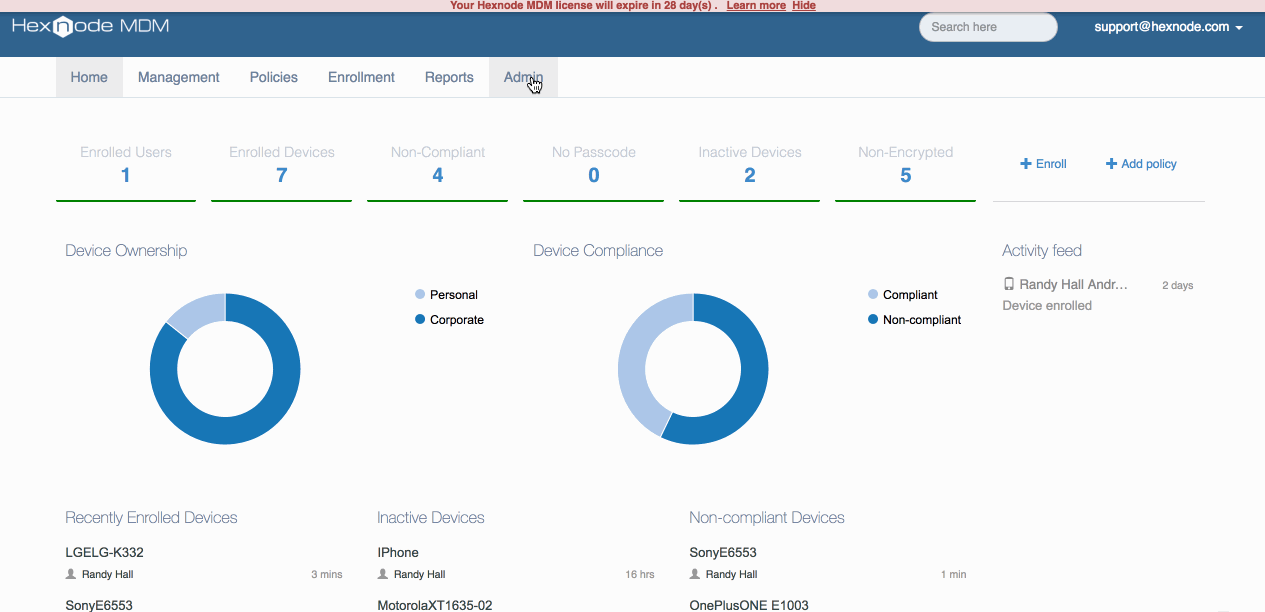Open the first SonyE6553 in Non-compliant Devices
1265x612 pixels.
pyautogui.click(x=723, y=552)
